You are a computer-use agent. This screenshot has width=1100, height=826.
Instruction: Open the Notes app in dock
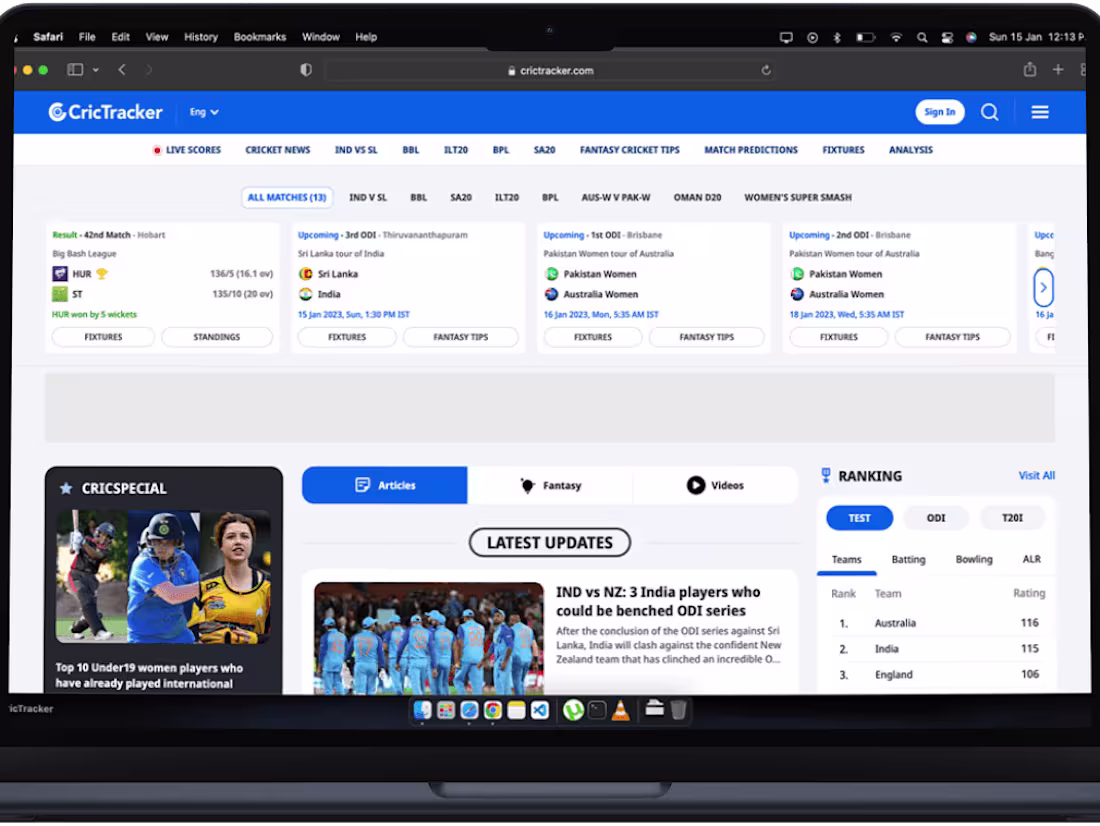(x=516, y=710)
